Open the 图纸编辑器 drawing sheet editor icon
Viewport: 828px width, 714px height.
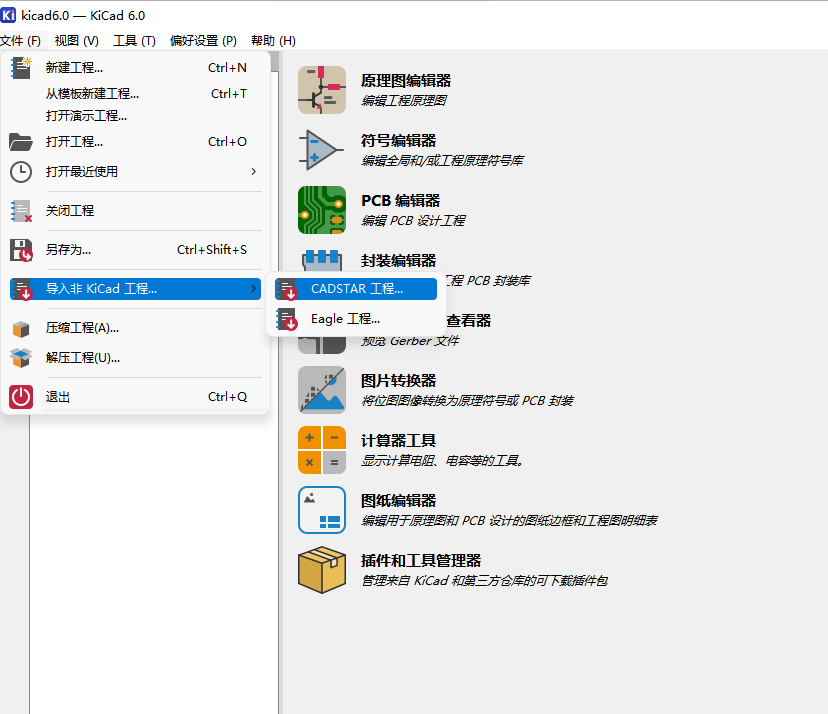pyautogui.click(x=322, y=510)
